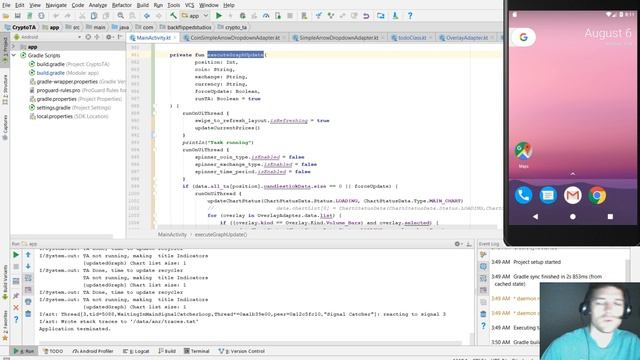Open the Terminal tool window tab
Screen dimensions: 640x360
click(196, 351)
